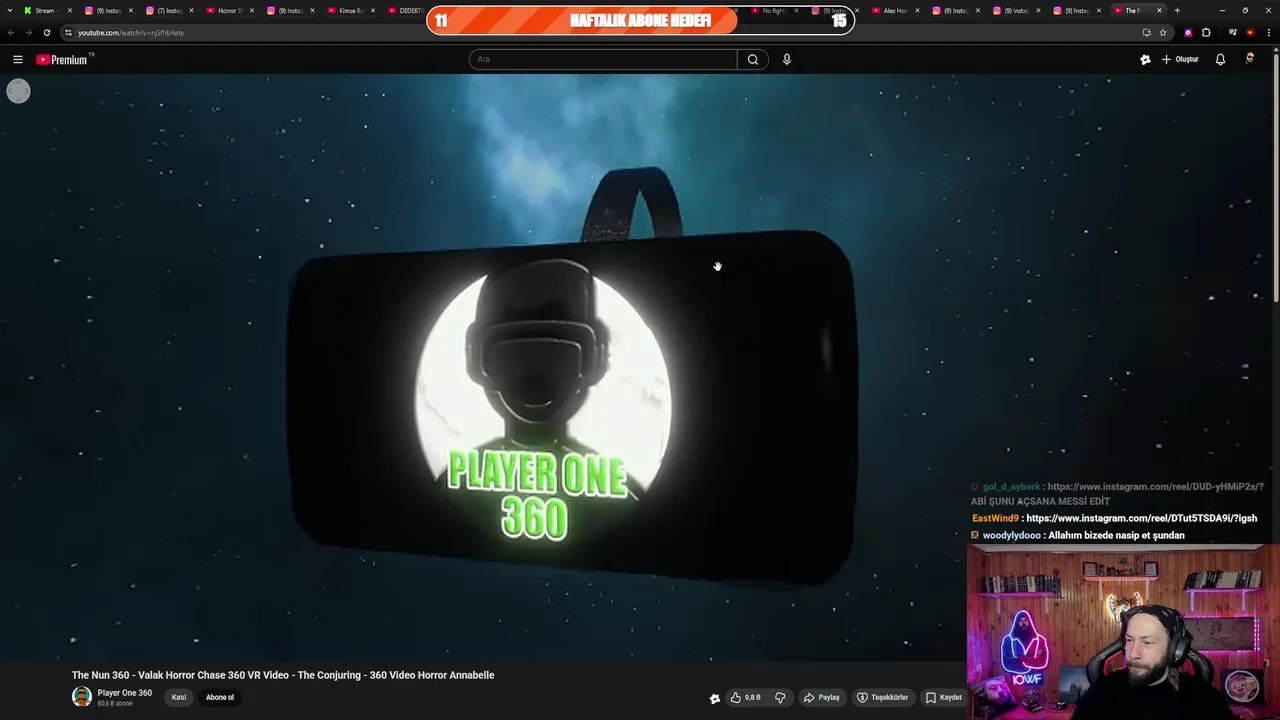
Task: Open the browser extensions puzzle icon
Action: [x=1206, y=32]
